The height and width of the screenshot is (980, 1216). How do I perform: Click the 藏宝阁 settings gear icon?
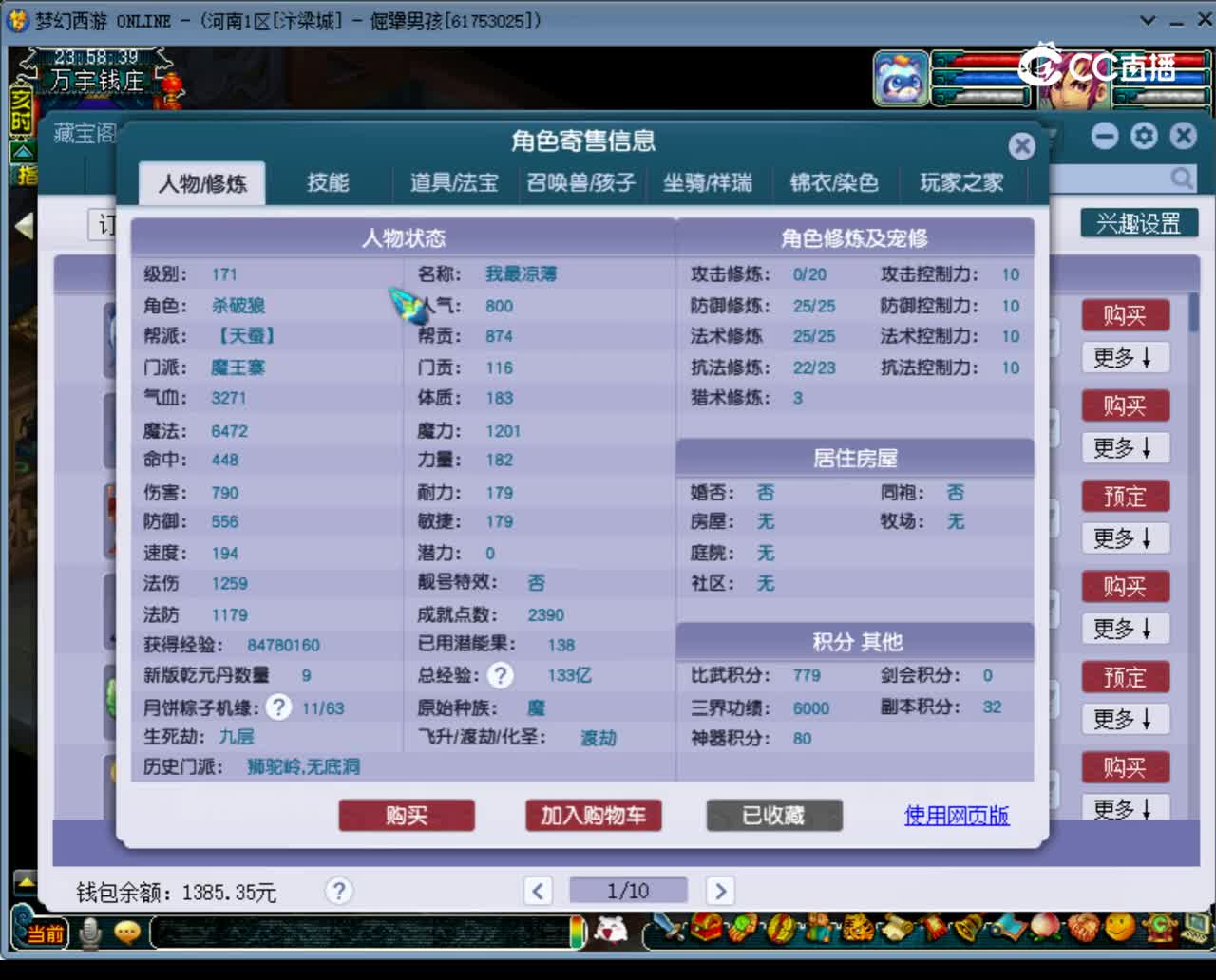click(1144, 136)
